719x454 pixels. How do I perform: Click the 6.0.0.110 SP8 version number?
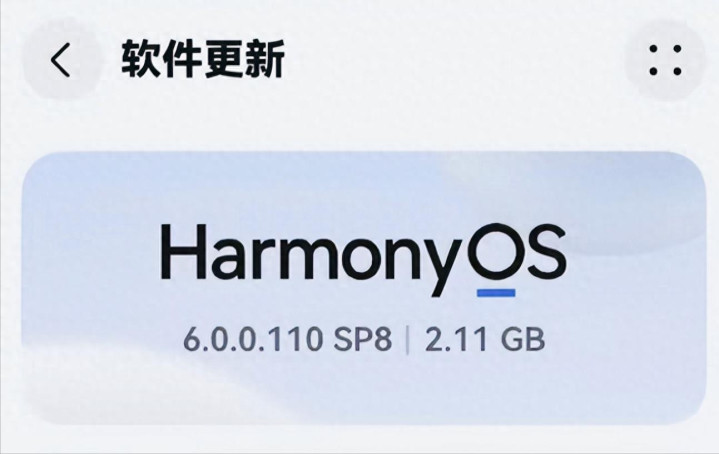click(288, 340)
